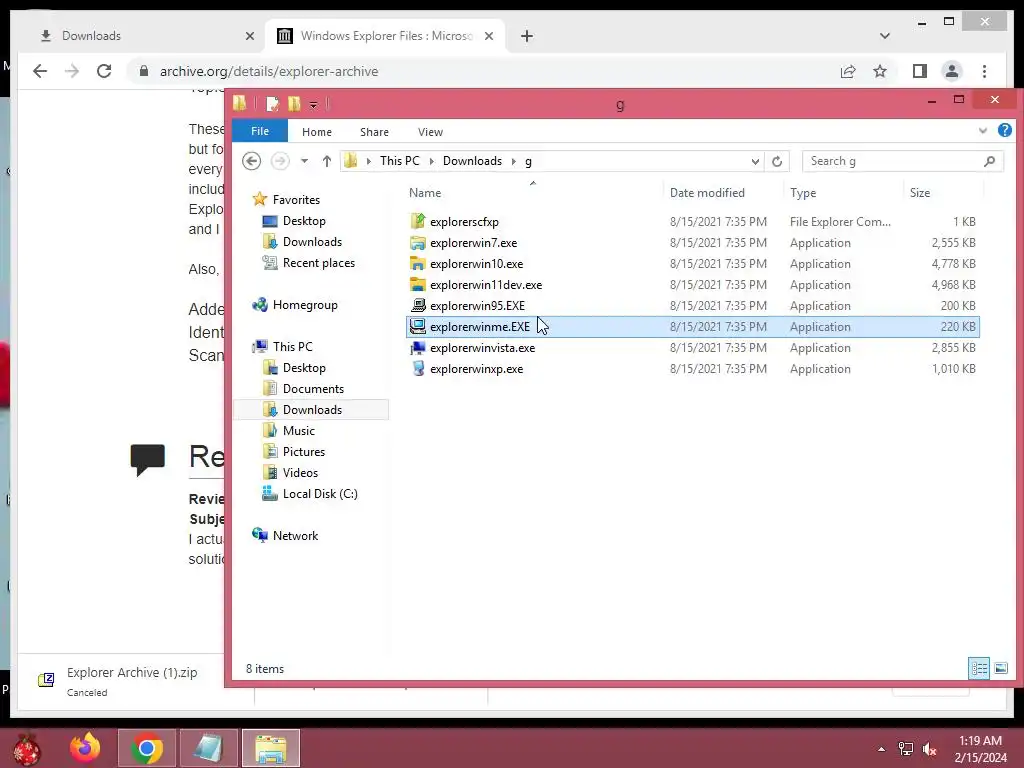The image size is (1024, 768).
Task: Open the File menu
Action: [260, 131]
